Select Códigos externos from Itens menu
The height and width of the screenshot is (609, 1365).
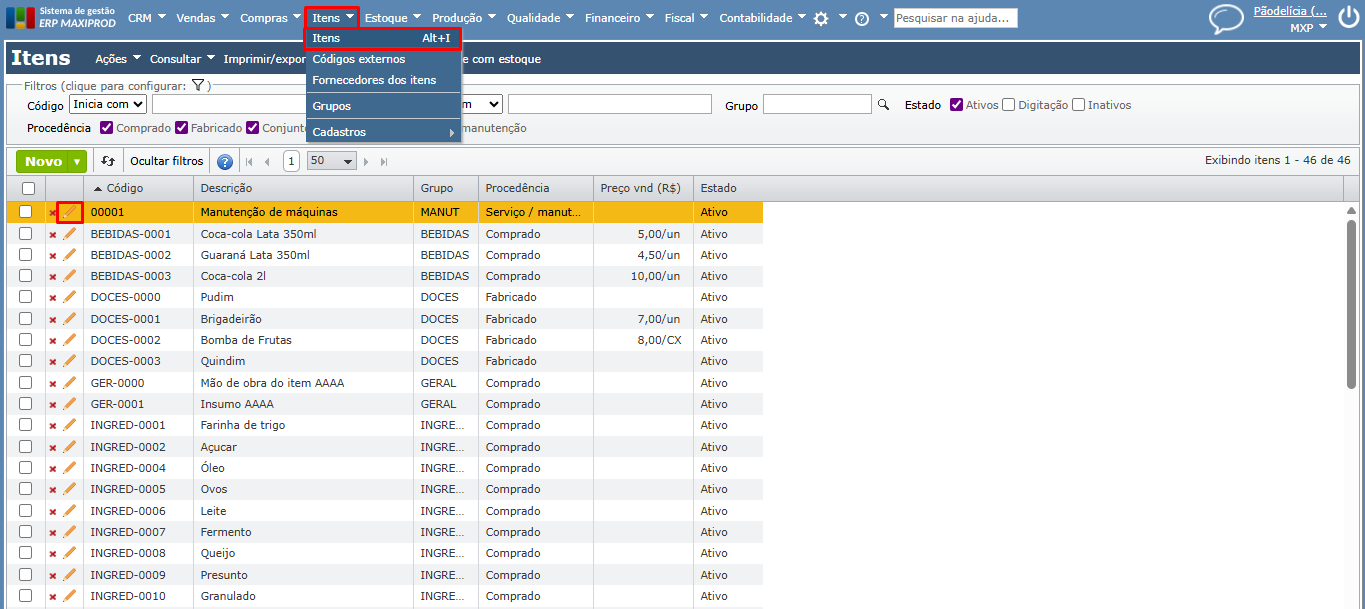tap(358, 59)
